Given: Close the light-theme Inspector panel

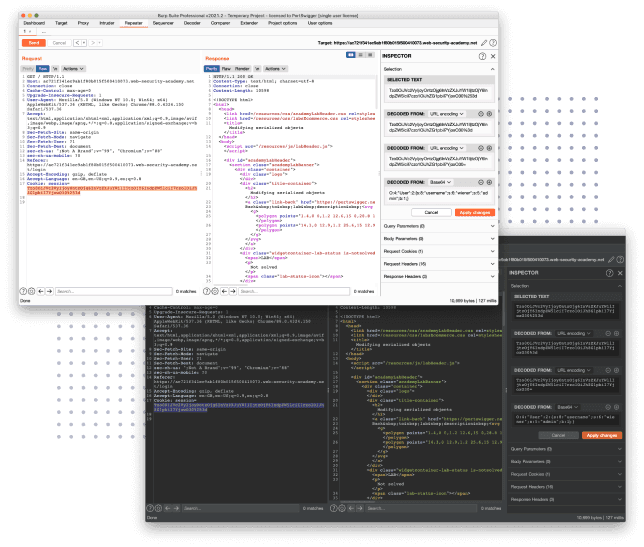Looking at the screenshot, I should [492, 56].
